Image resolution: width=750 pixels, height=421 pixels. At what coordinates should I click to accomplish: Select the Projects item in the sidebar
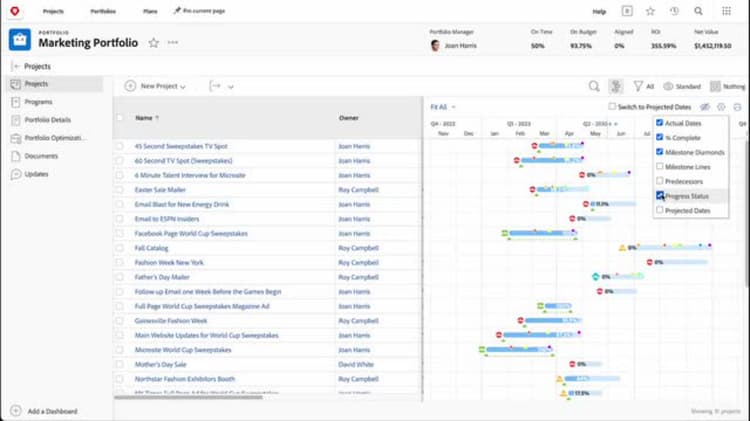tap(56, 84)
